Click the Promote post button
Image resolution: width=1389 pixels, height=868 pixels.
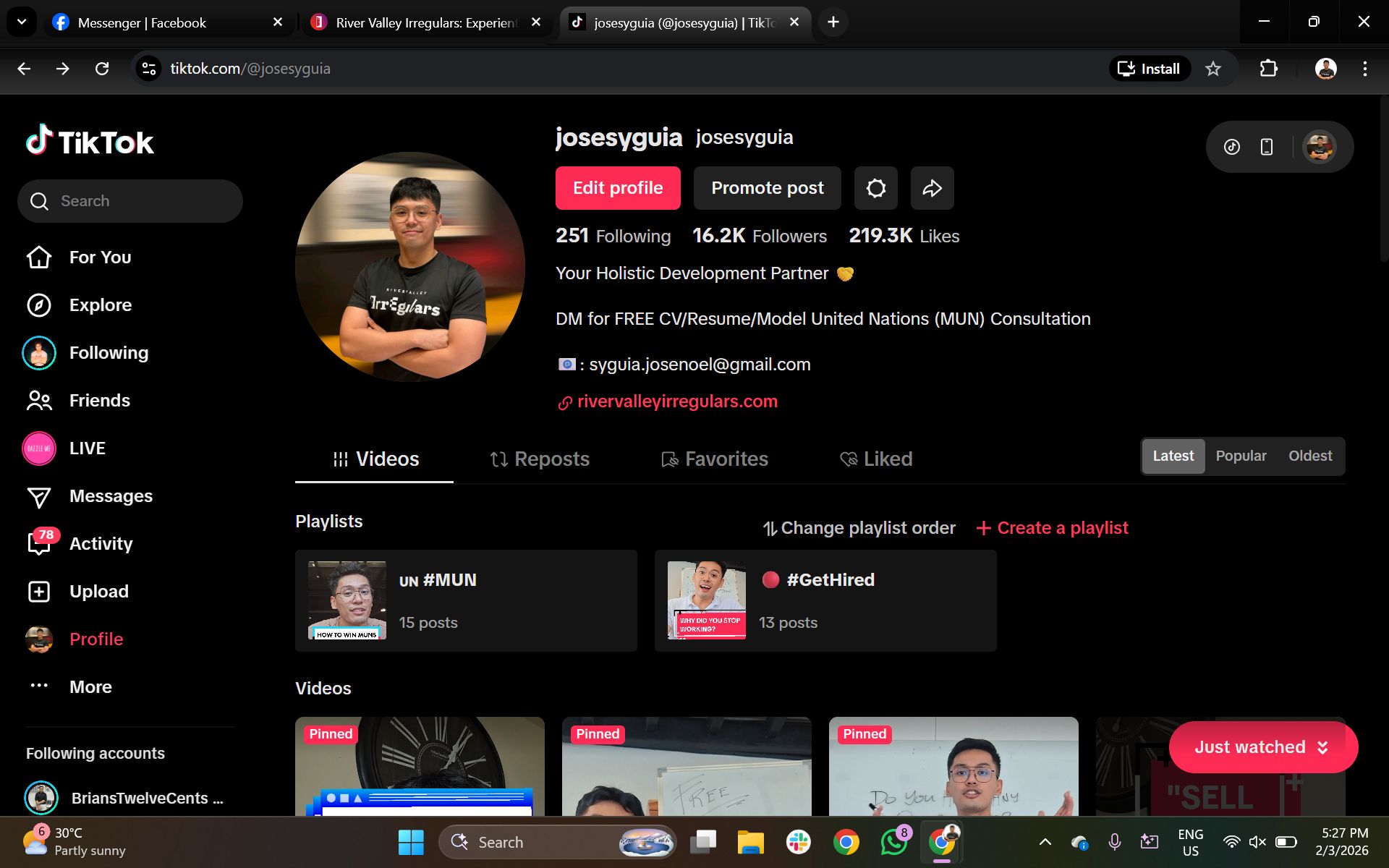coord(768,188)
